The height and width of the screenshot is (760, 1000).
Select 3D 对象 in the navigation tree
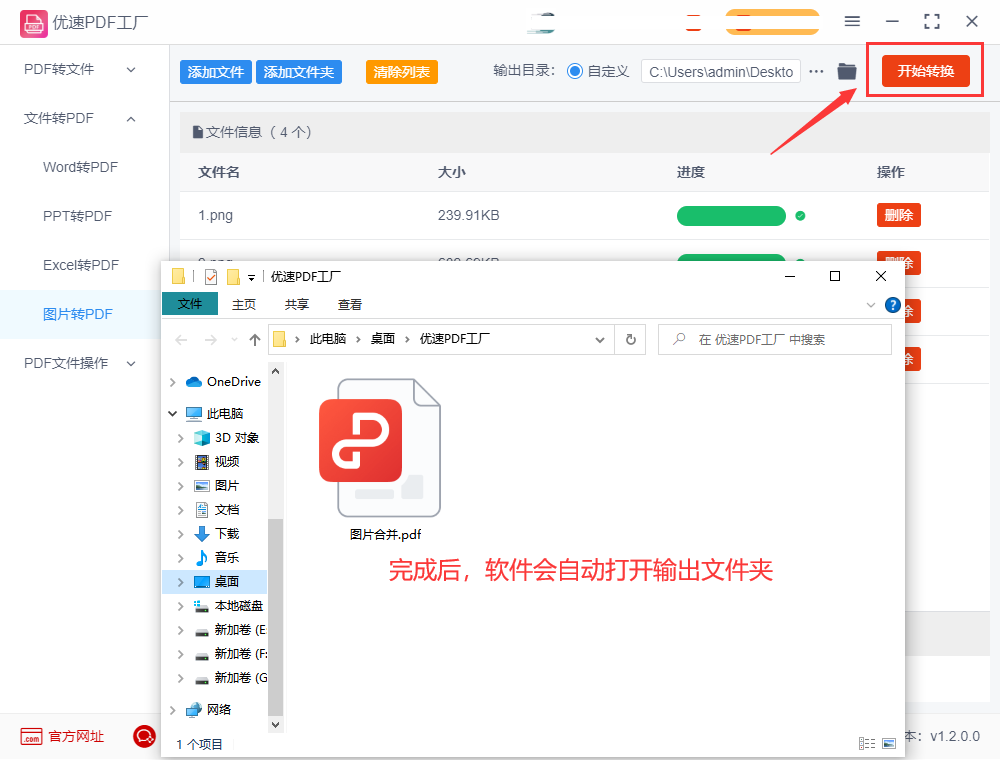226,438
